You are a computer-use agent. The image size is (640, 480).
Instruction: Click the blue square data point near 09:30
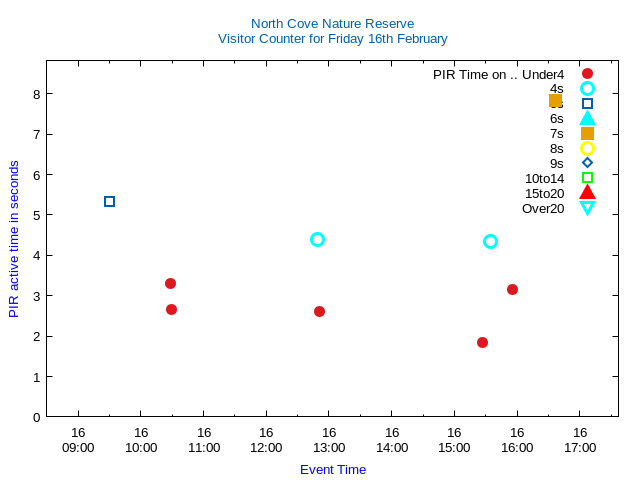click(110, 202)
